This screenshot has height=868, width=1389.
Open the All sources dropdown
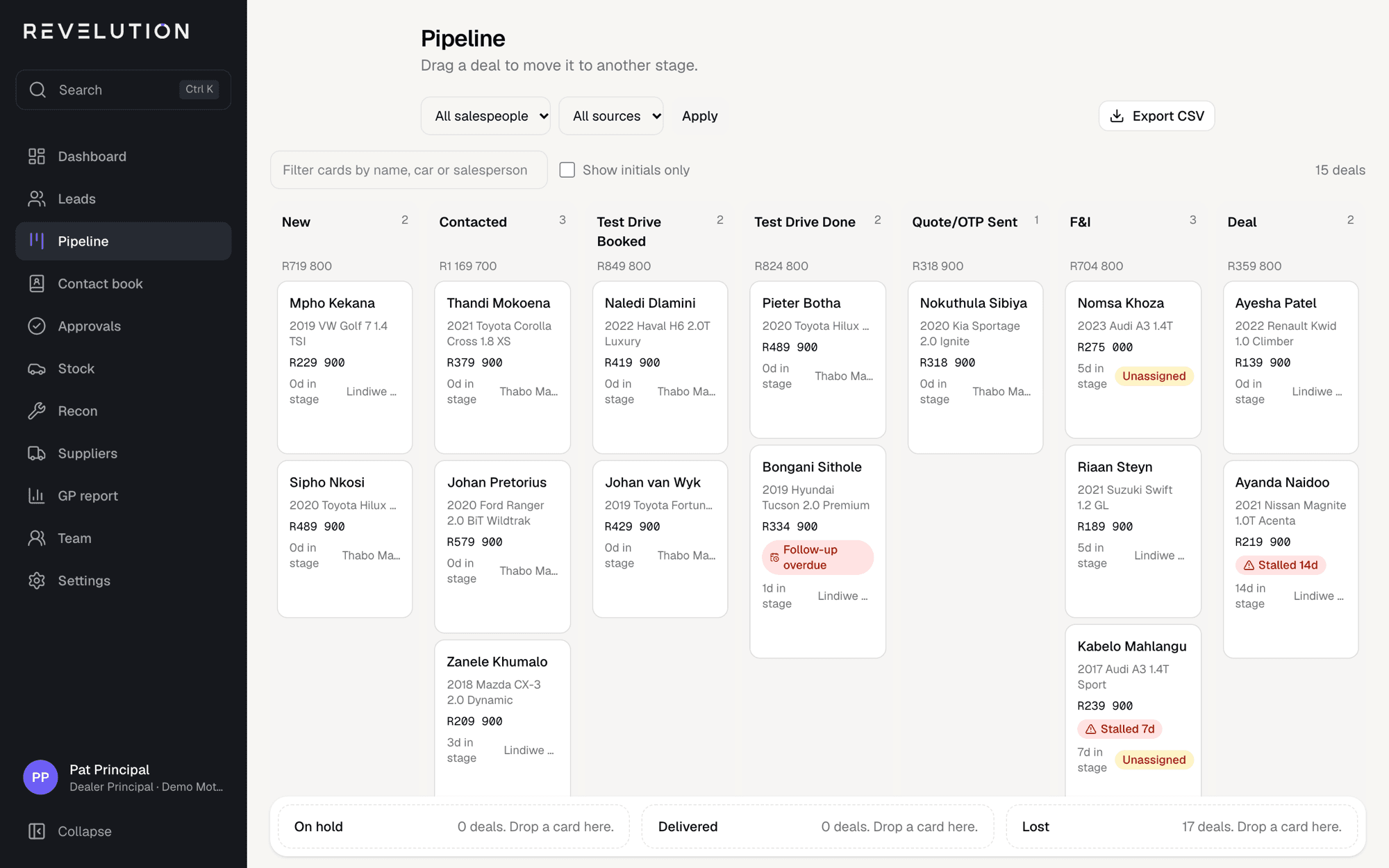click(x=611, y=116)
